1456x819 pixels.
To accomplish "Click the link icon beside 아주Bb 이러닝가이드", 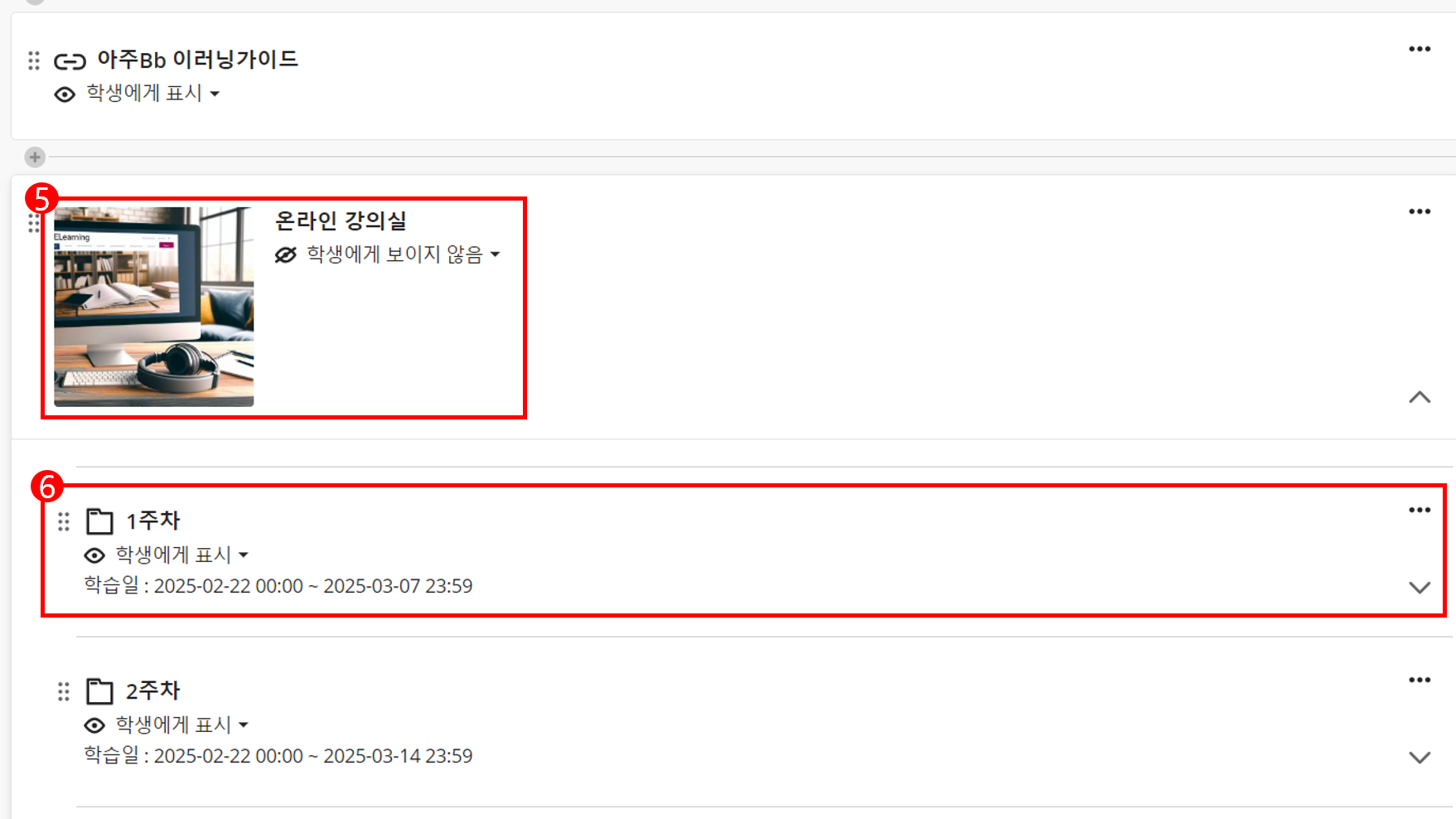I will pyautogui.click(x=70, y=61).
